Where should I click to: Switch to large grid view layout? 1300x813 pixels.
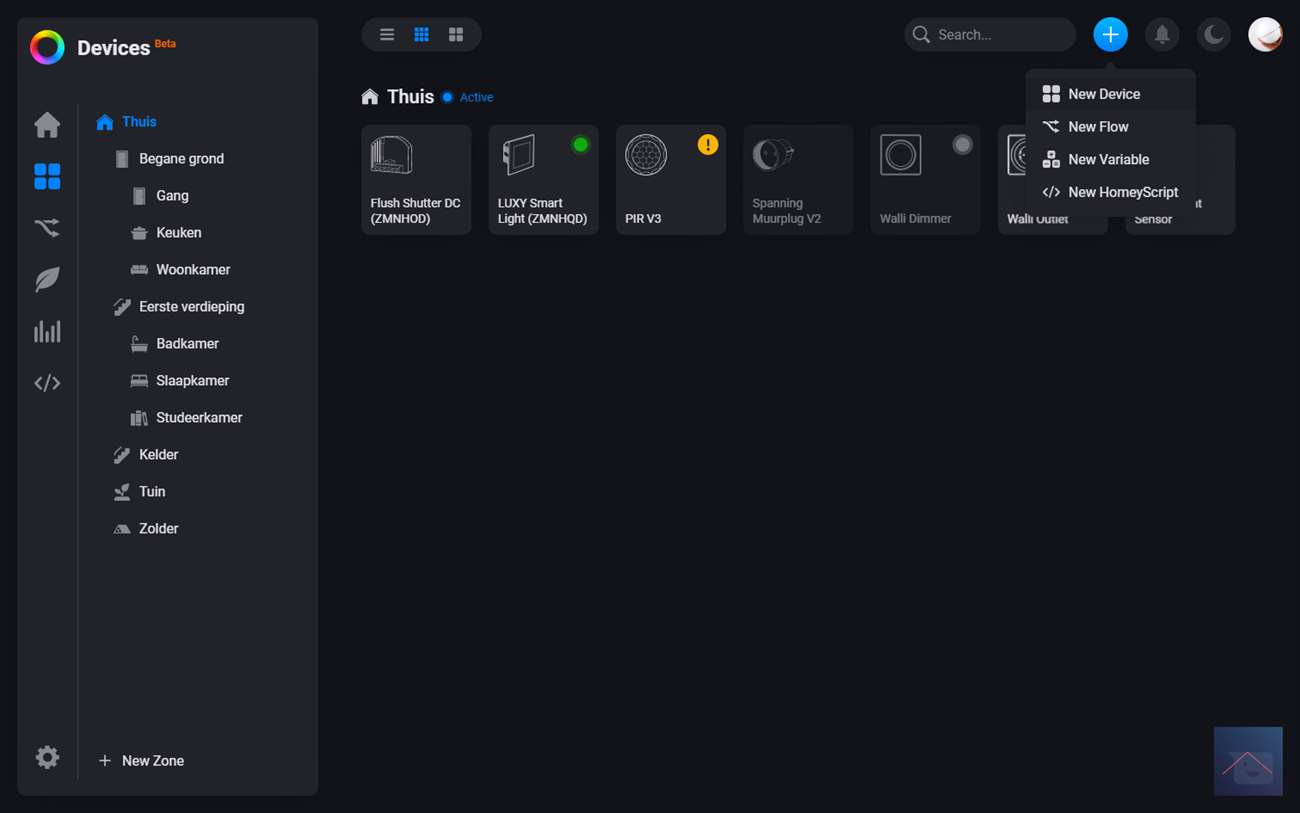(x=456, y=35)
